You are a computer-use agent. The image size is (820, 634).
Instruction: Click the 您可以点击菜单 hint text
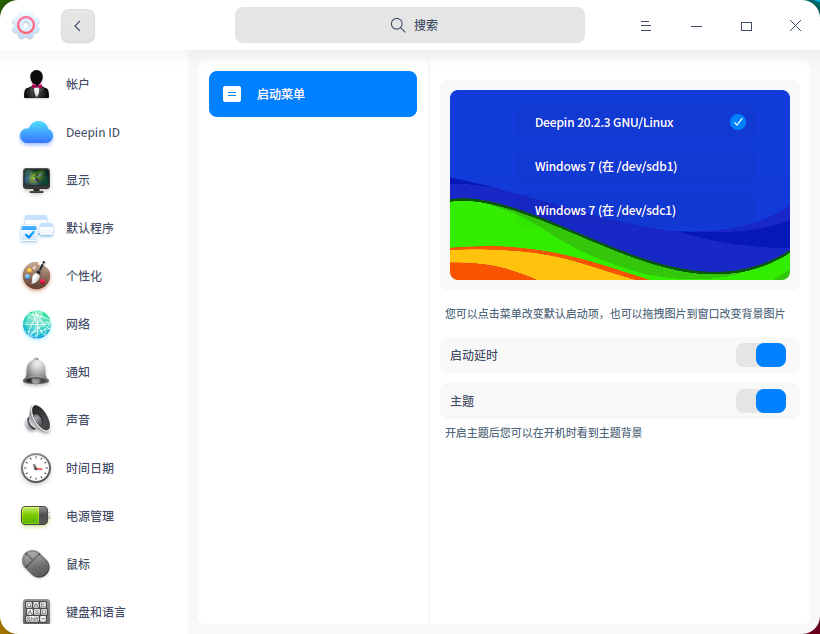[615, 313]
